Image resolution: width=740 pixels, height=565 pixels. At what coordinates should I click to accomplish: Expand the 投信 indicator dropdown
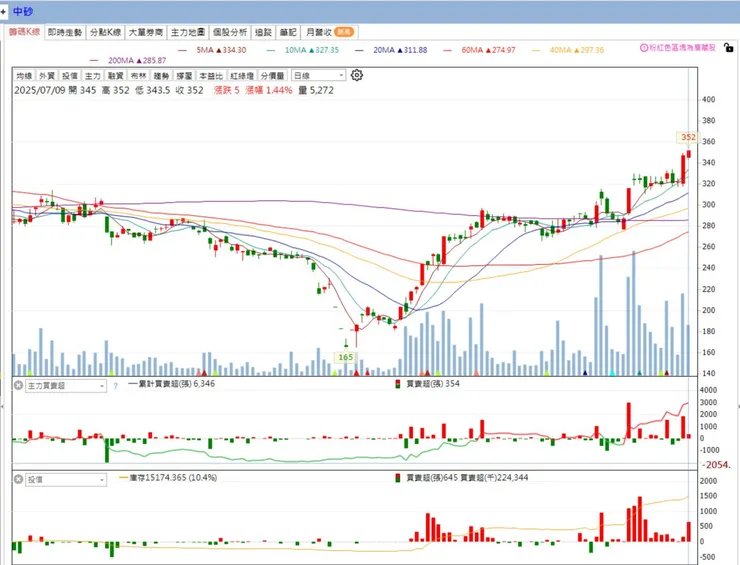(66, 480)
